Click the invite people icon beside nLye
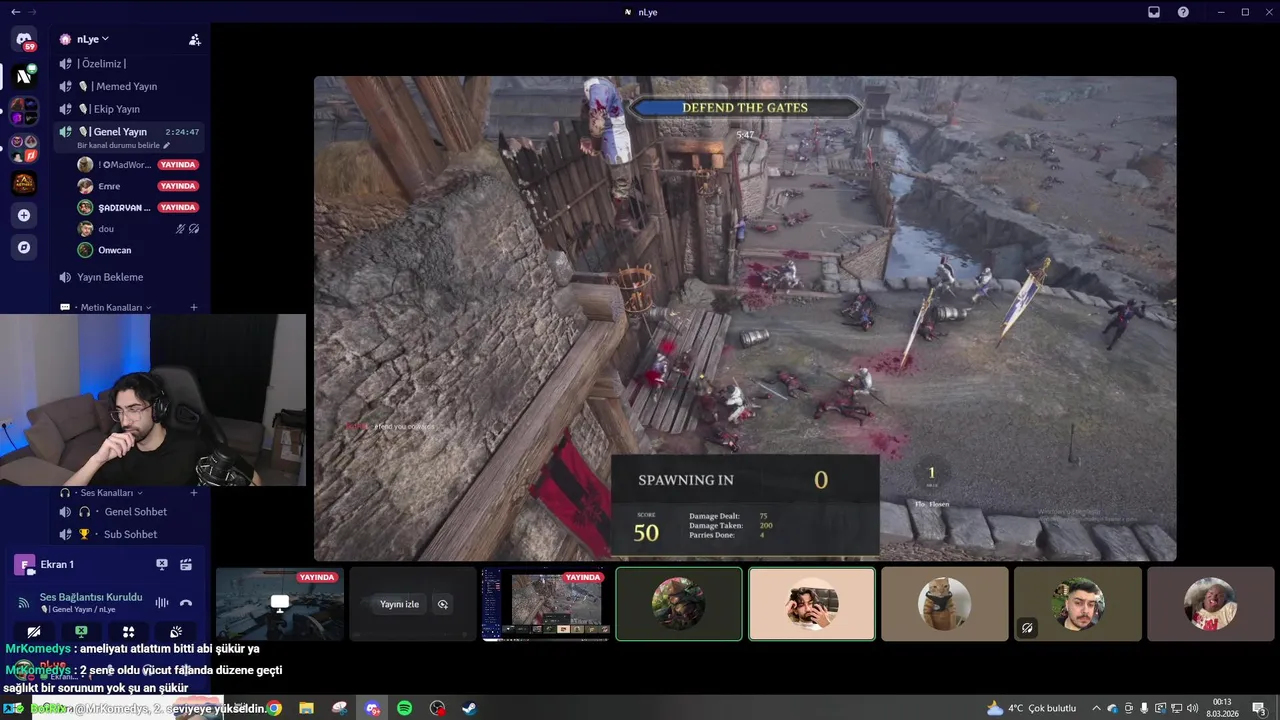1280x720 pixels. tap(195, 40)
